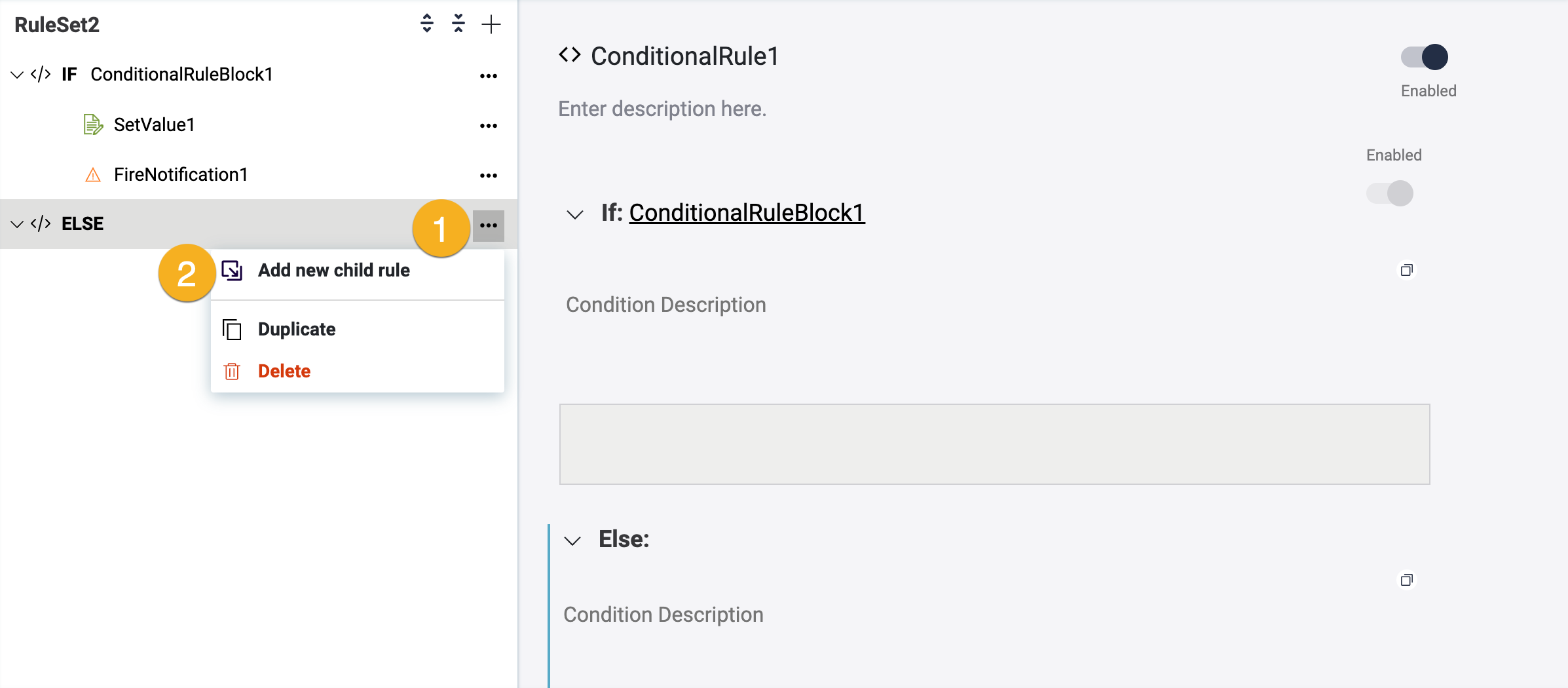Open more options for ConditionalRuleBlock1
This screenshot has width=1568, height=688.
coord(488,76)
